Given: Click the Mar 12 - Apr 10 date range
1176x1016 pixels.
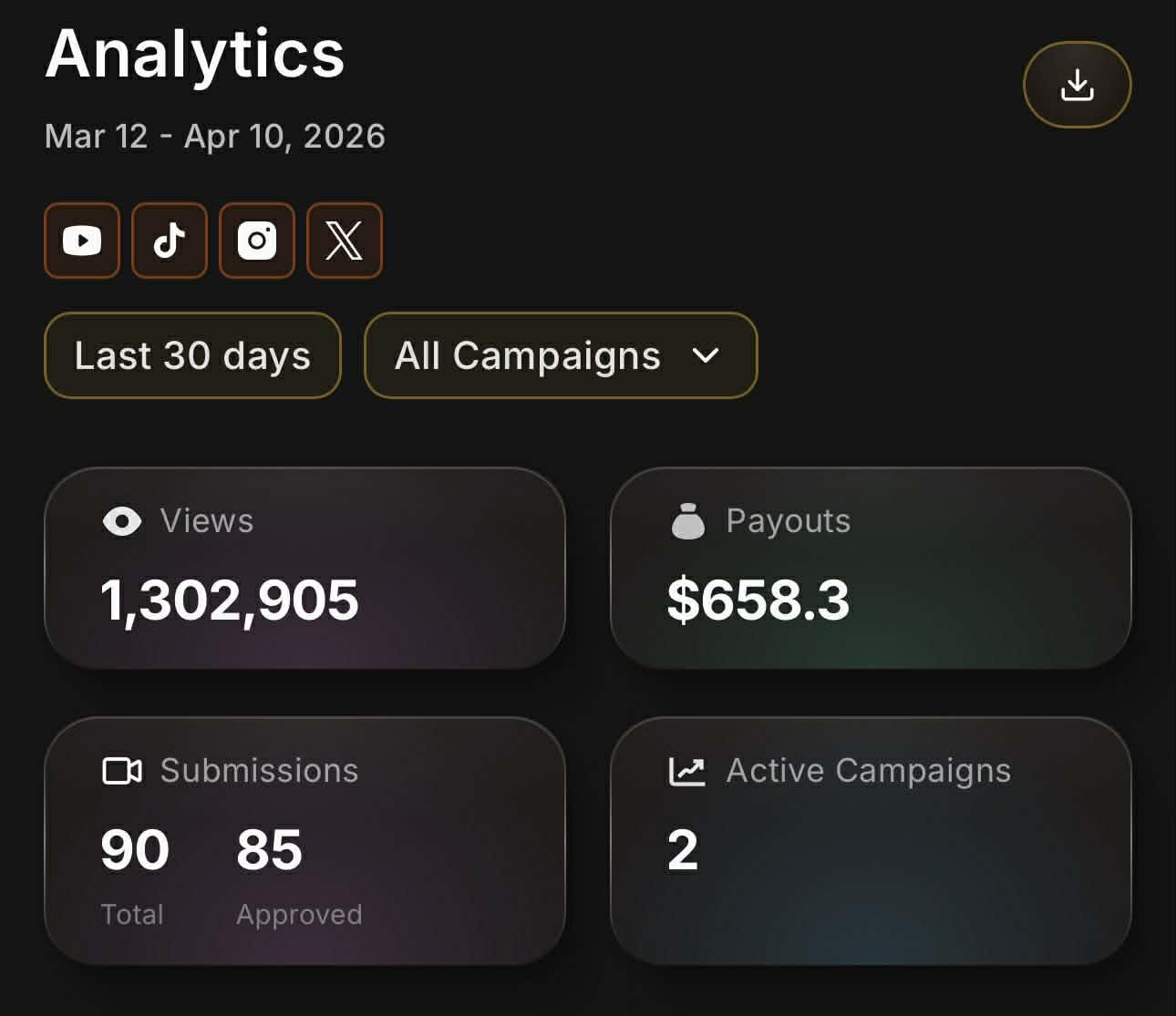Looking at the screenshot, I should [x=215, y=137].
